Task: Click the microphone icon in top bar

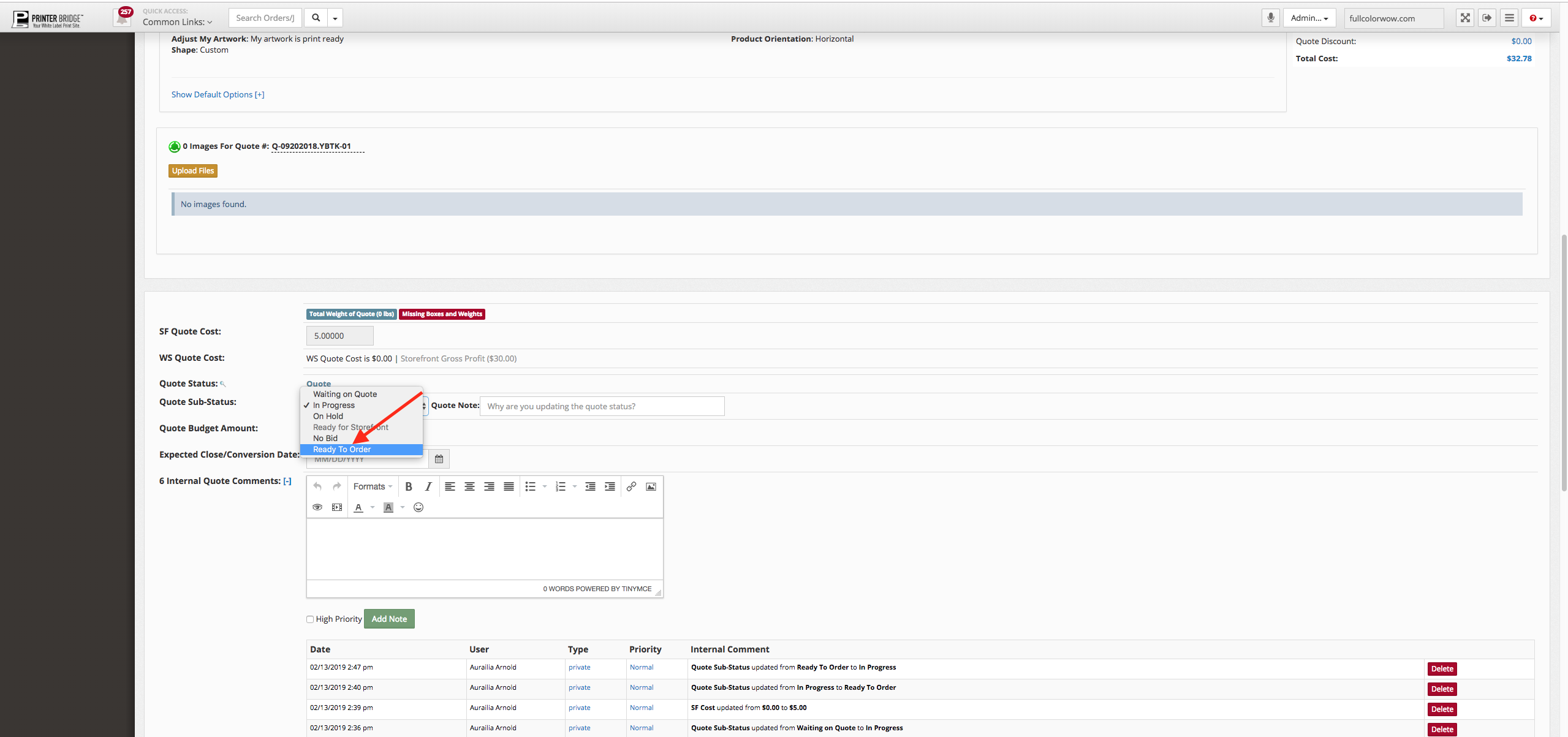Action: (1270, 18)
